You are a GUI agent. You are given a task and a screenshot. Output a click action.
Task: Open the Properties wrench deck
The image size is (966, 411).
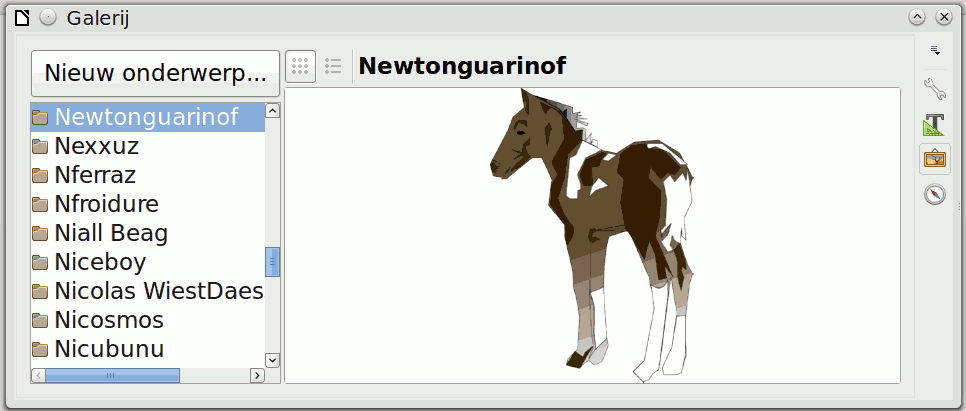click(x=935, y=89)
